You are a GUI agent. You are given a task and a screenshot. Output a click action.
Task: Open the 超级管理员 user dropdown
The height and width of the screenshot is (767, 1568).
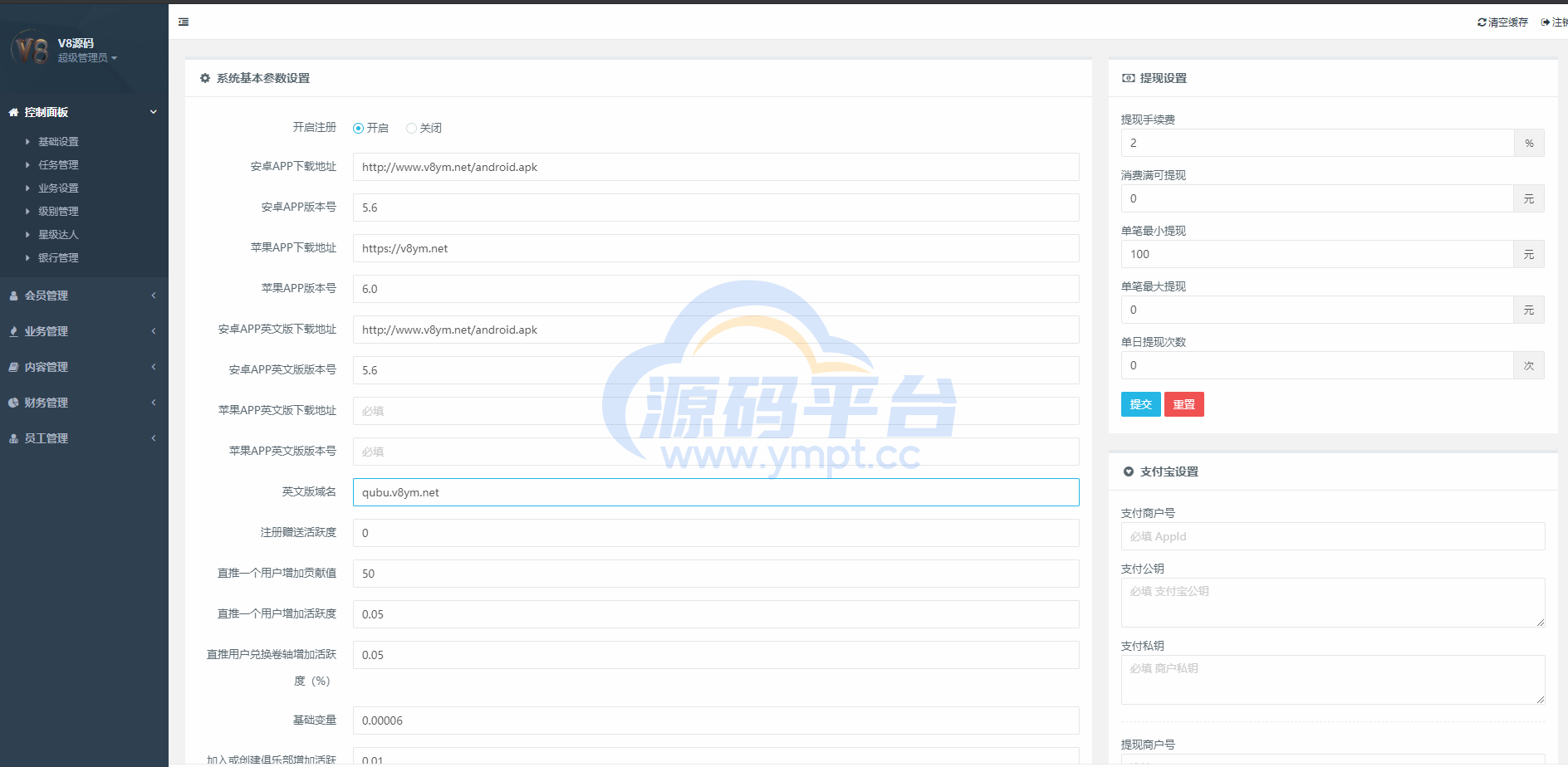coord(87,58)
